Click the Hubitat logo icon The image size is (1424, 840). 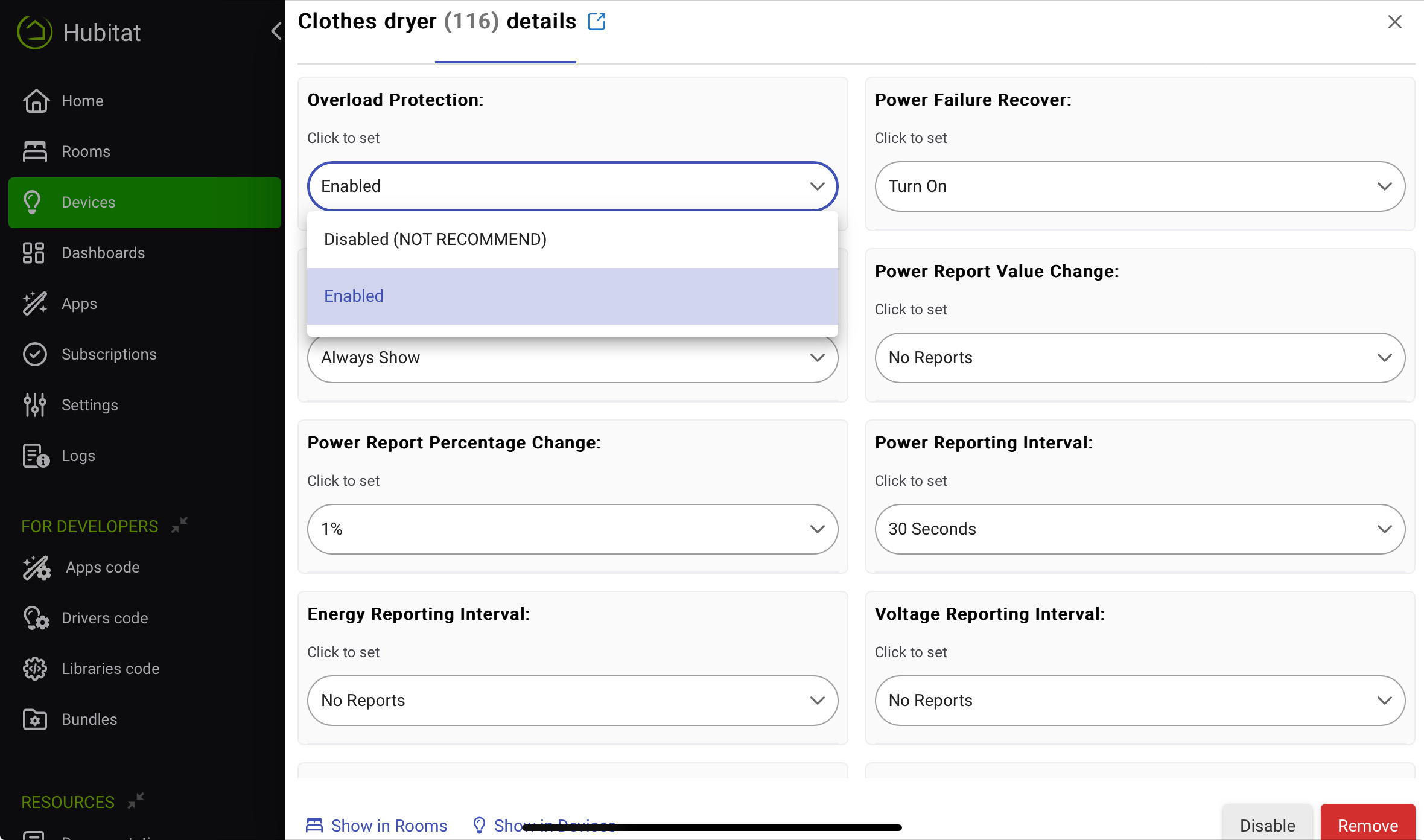pyautogui.click(x=34, y=33)
